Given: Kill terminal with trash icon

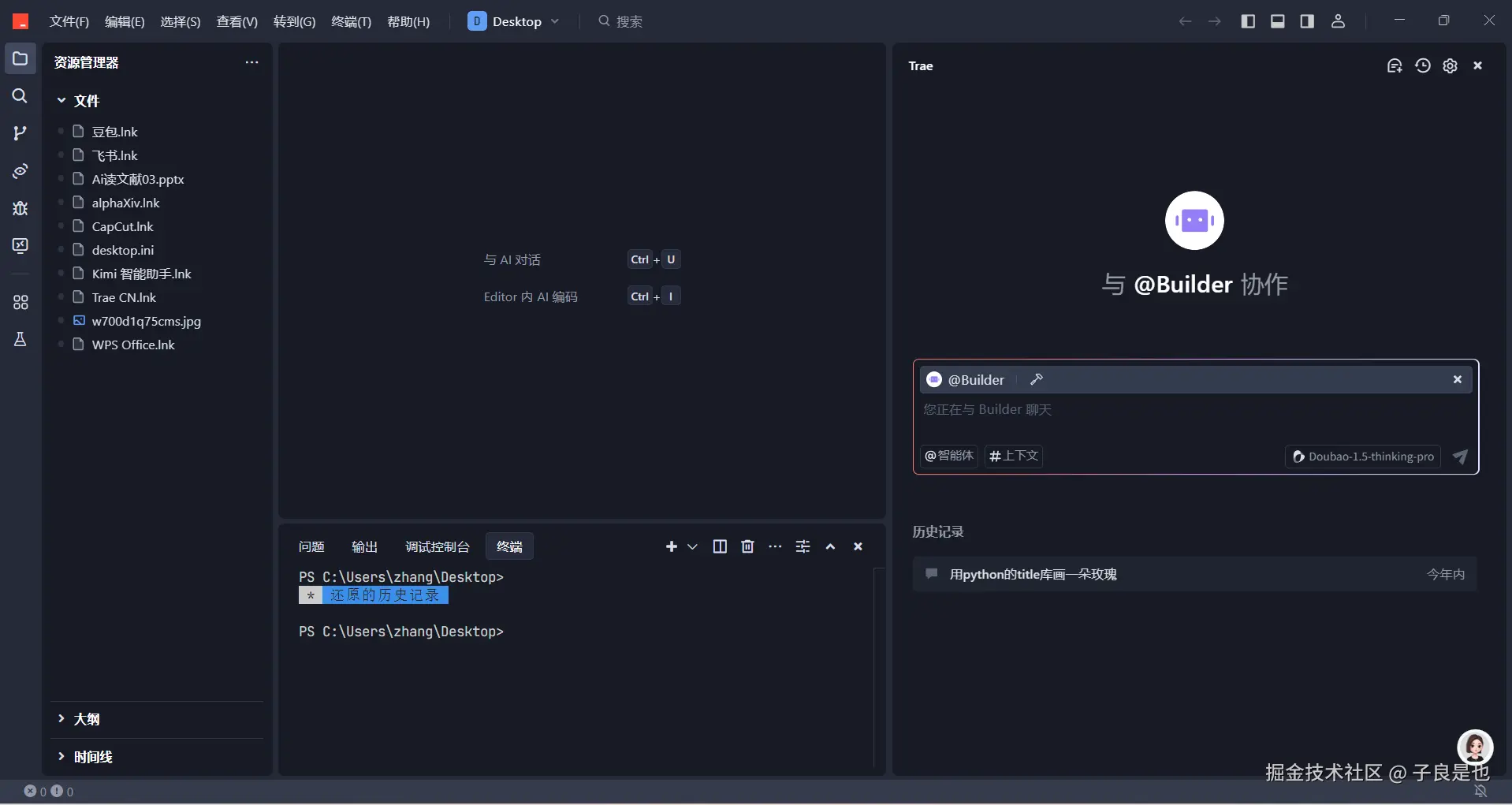Looking at the screenshot, I should (748, 546).
